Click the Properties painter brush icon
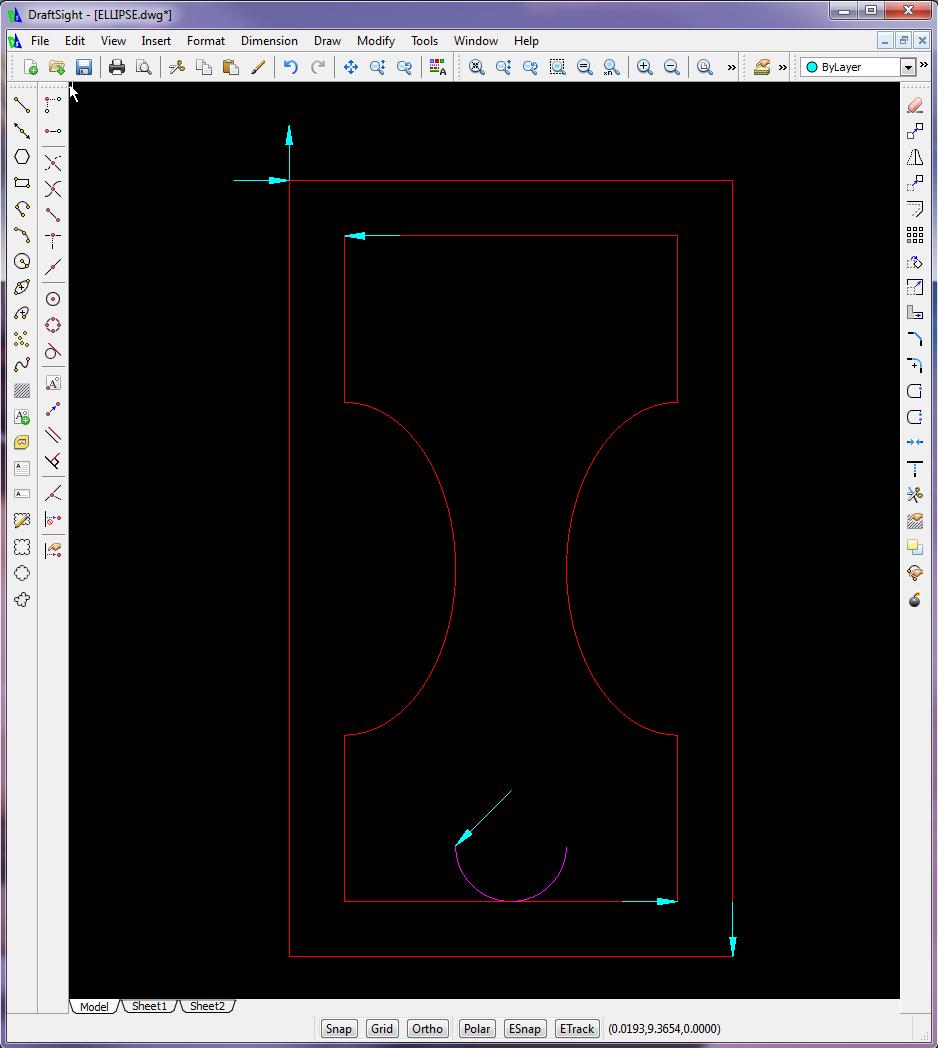 pos(258,67)
